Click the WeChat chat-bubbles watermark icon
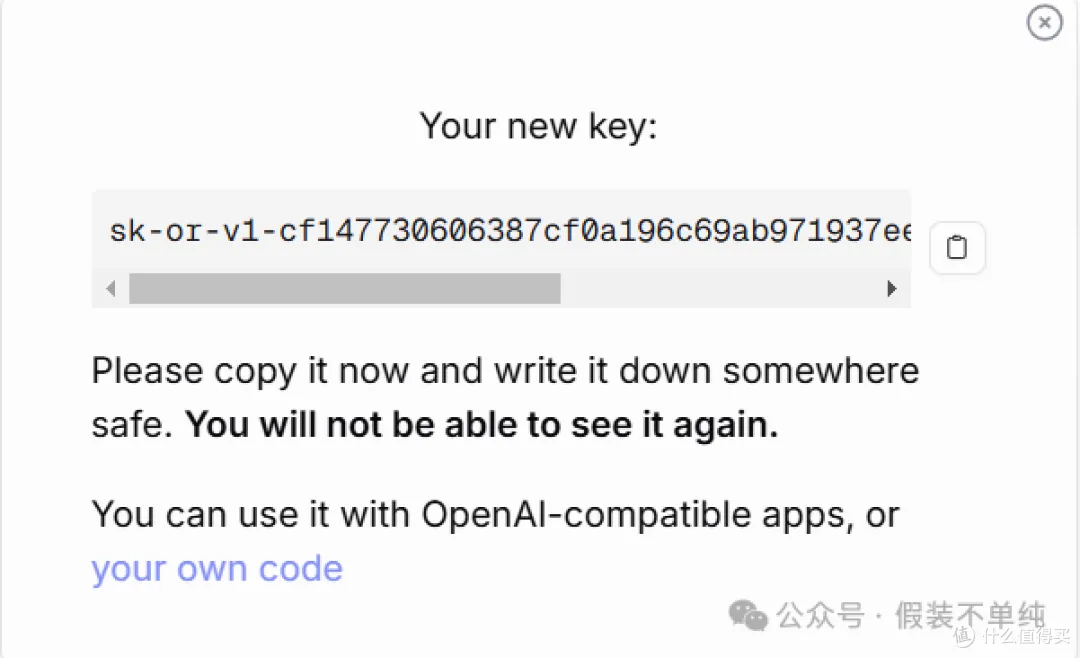This screenshot has width=1080, height=658. 748,617
